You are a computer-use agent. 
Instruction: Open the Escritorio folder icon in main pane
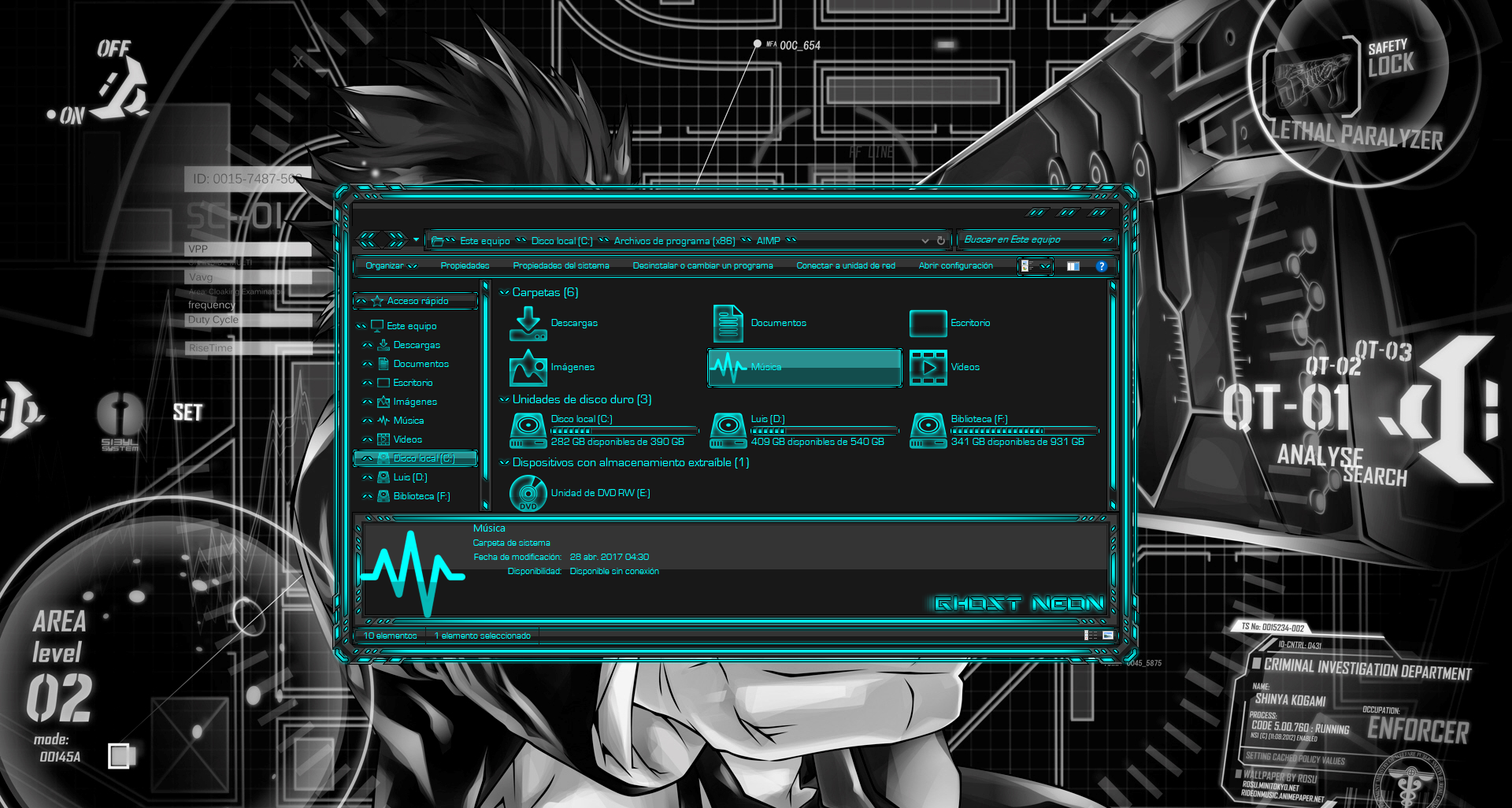tap(928, 323)
